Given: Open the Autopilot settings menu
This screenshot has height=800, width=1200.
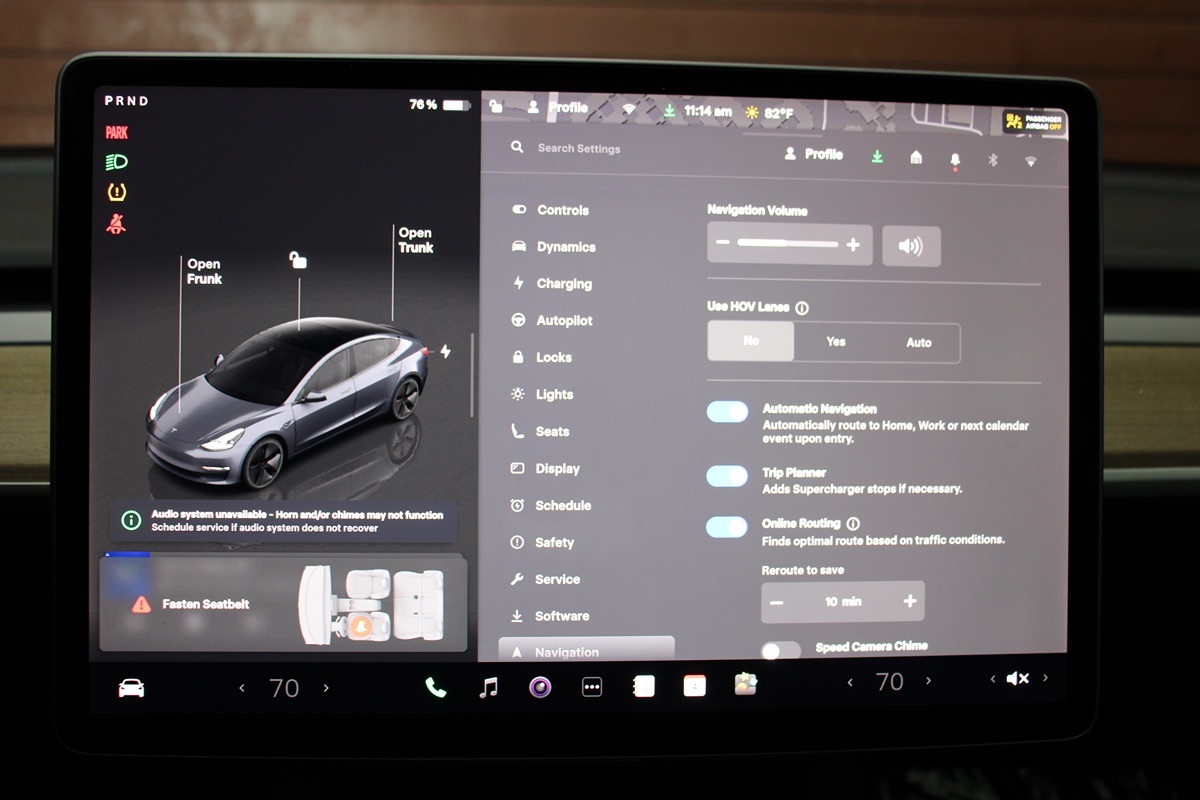Looking at the screenshot, I should 564,321.
